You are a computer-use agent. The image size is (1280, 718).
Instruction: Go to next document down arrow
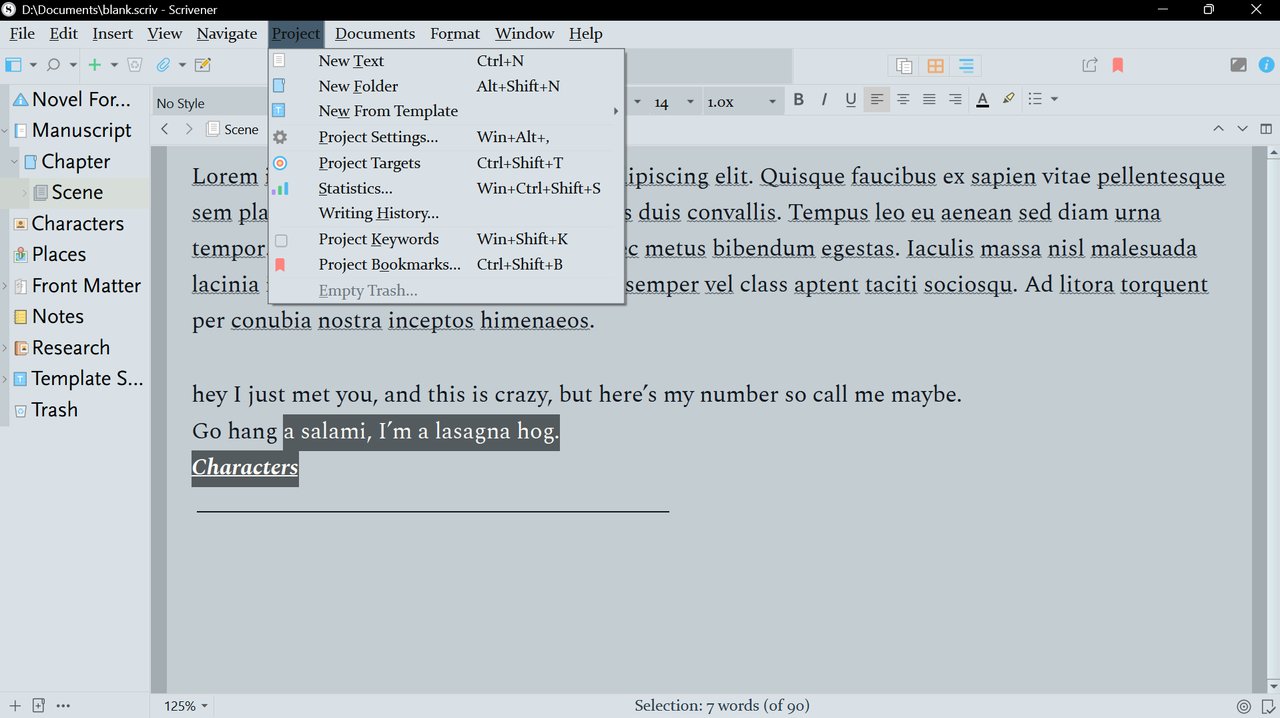(1242, 129)
